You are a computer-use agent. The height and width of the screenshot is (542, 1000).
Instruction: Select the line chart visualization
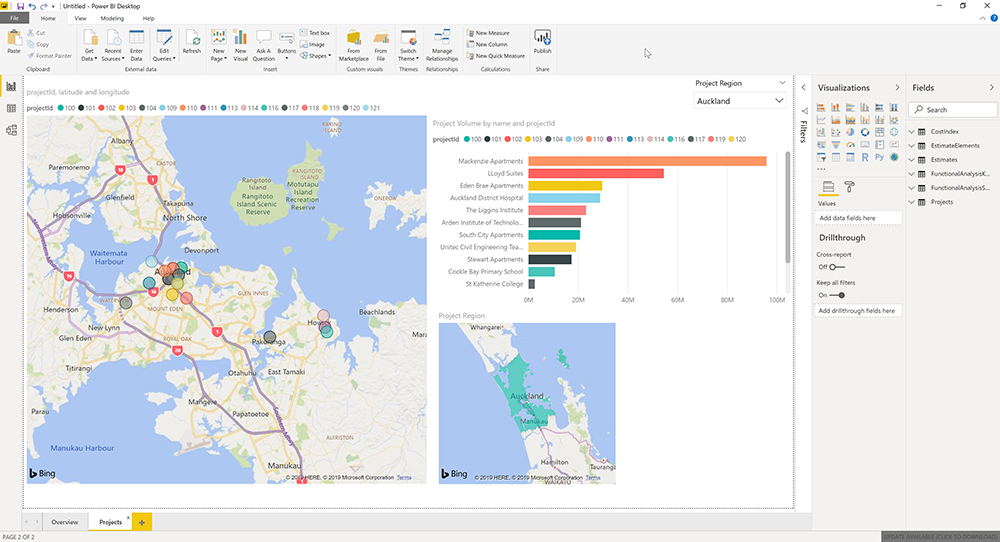pyautogui.click(x=821, y=119)
